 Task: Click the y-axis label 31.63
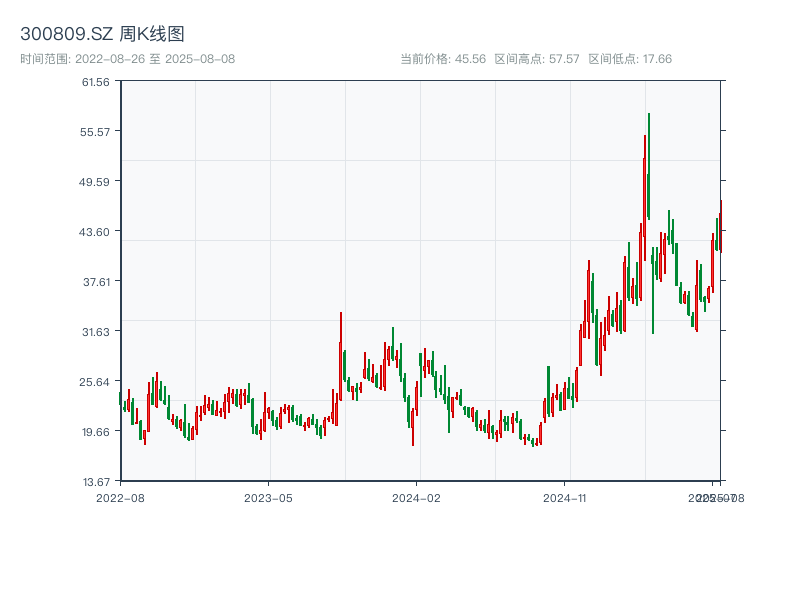pos(96,332)
